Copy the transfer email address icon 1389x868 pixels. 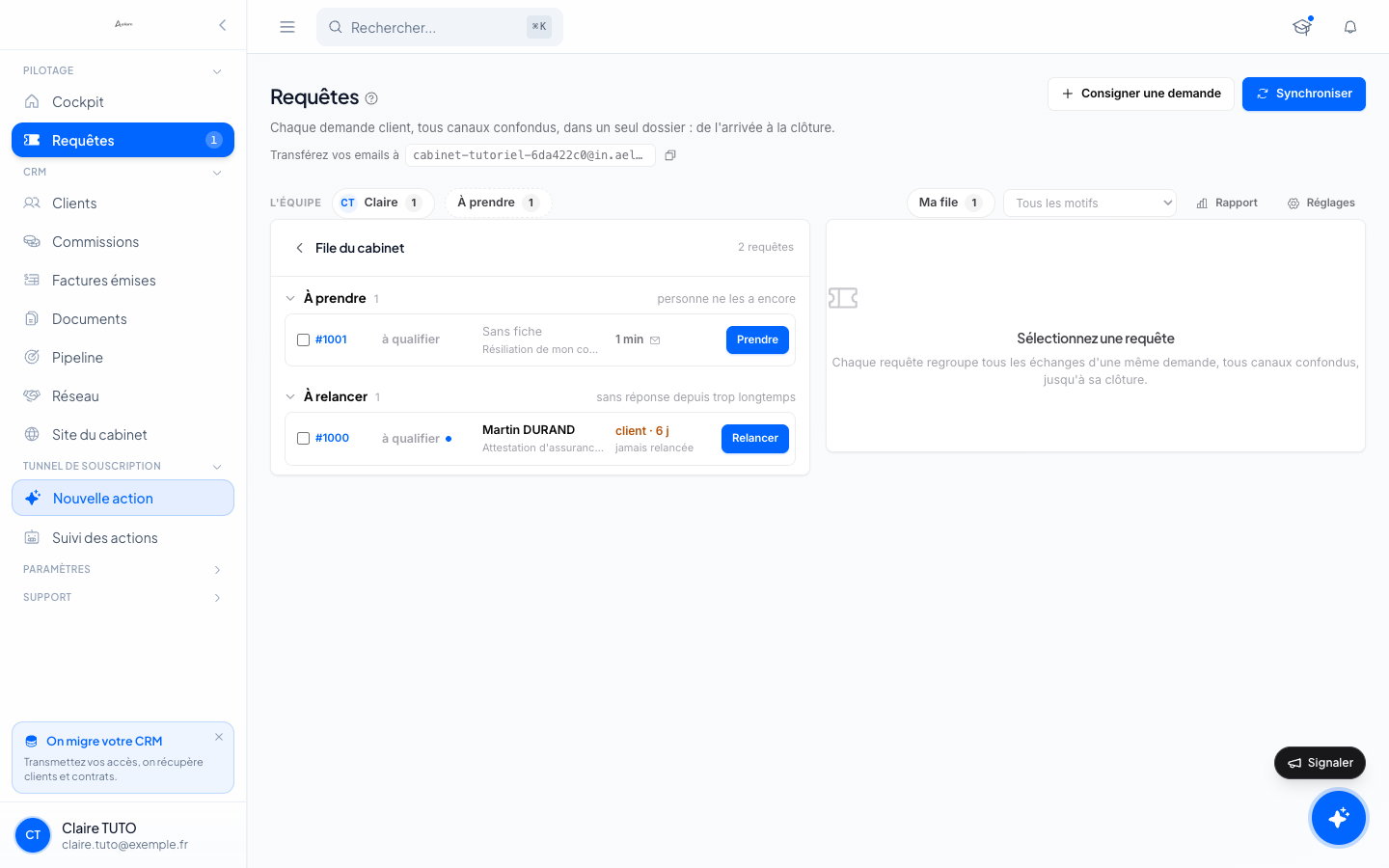670,155
